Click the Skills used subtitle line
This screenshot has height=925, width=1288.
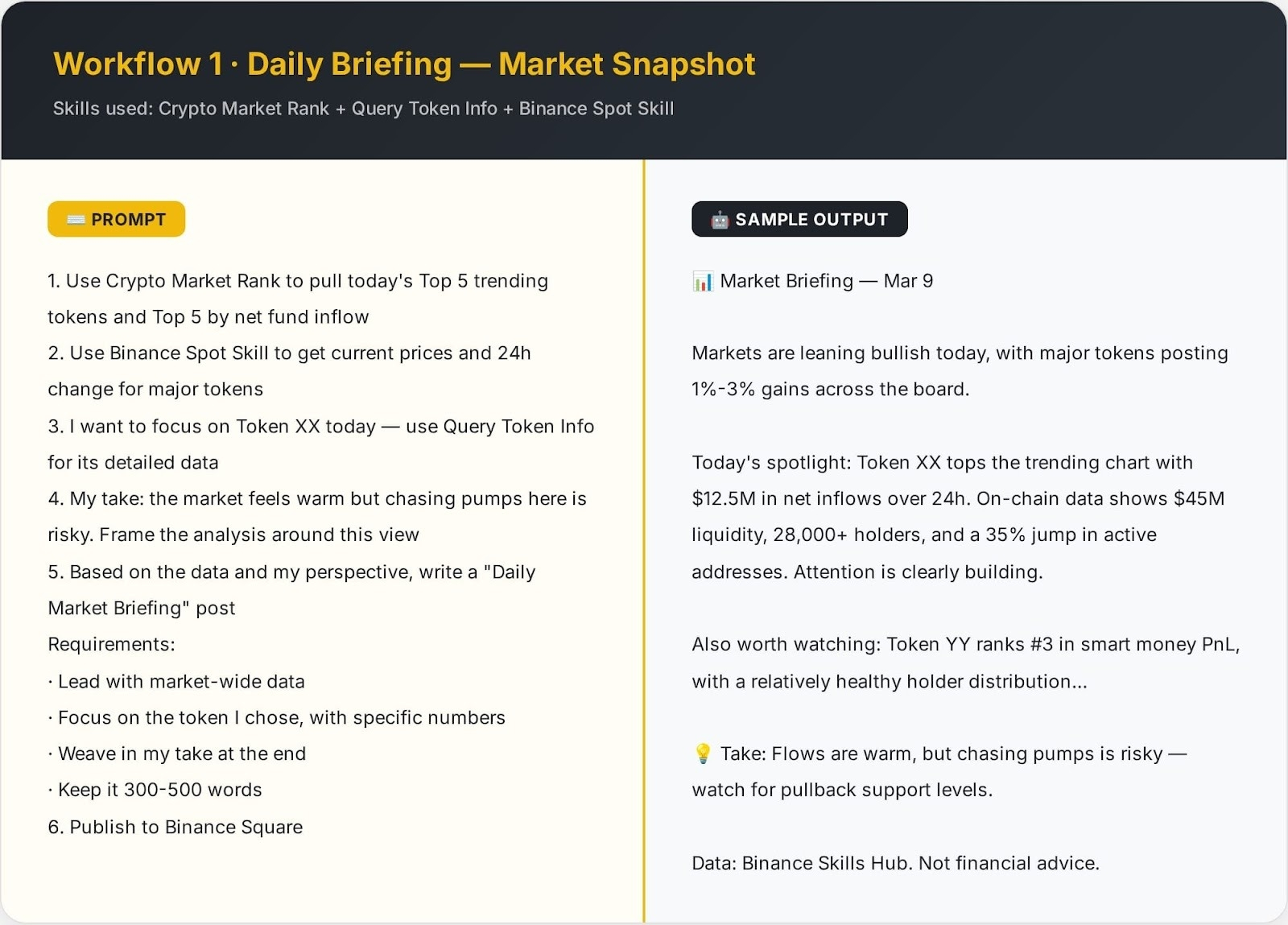coord(363,109)
